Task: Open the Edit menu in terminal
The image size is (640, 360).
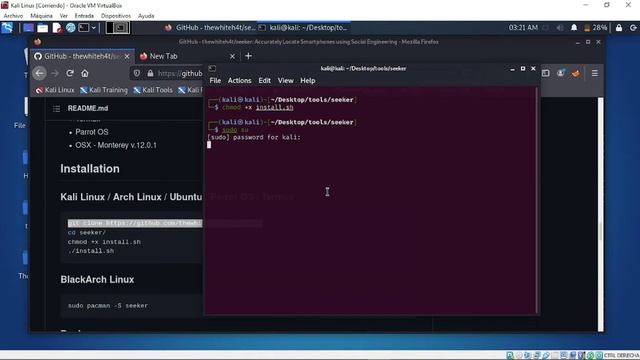Action: 264,80
